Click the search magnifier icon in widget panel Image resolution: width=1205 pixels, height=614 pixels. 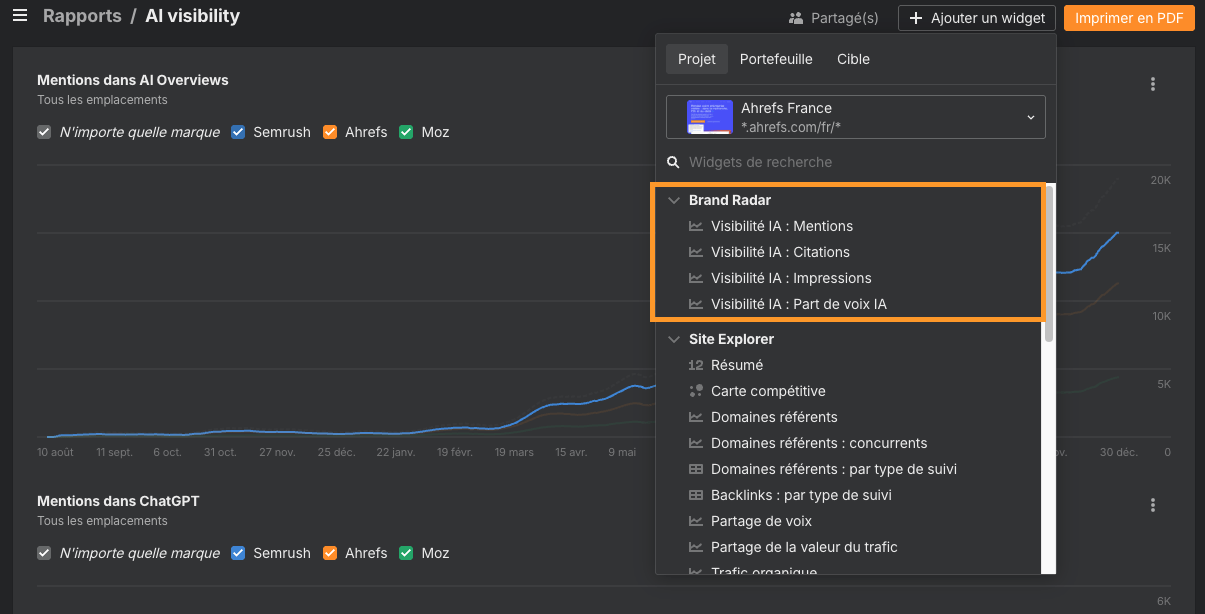(x=674, y=162)
